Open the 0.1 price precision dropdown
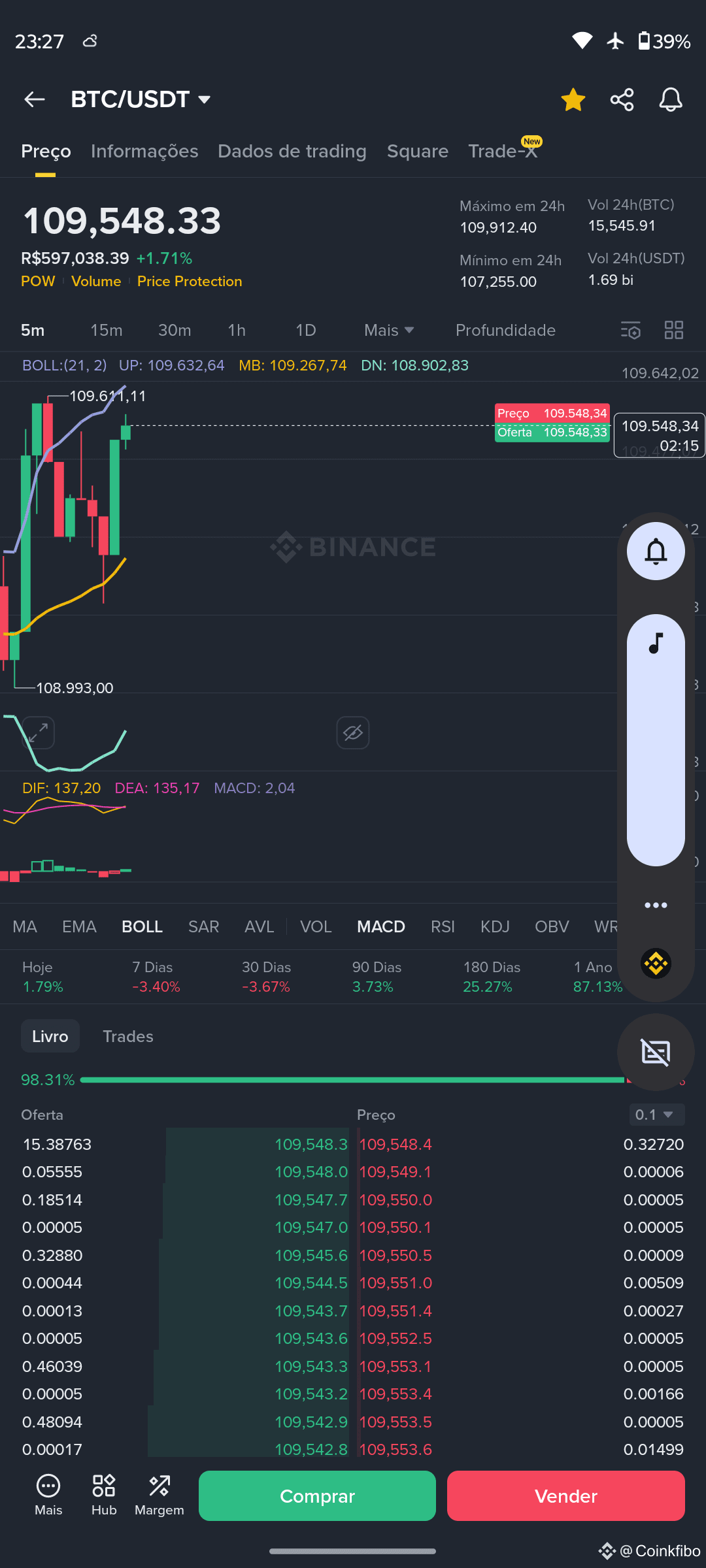Viewport: 706px width, 1568px height. (x=657, y=1115)
